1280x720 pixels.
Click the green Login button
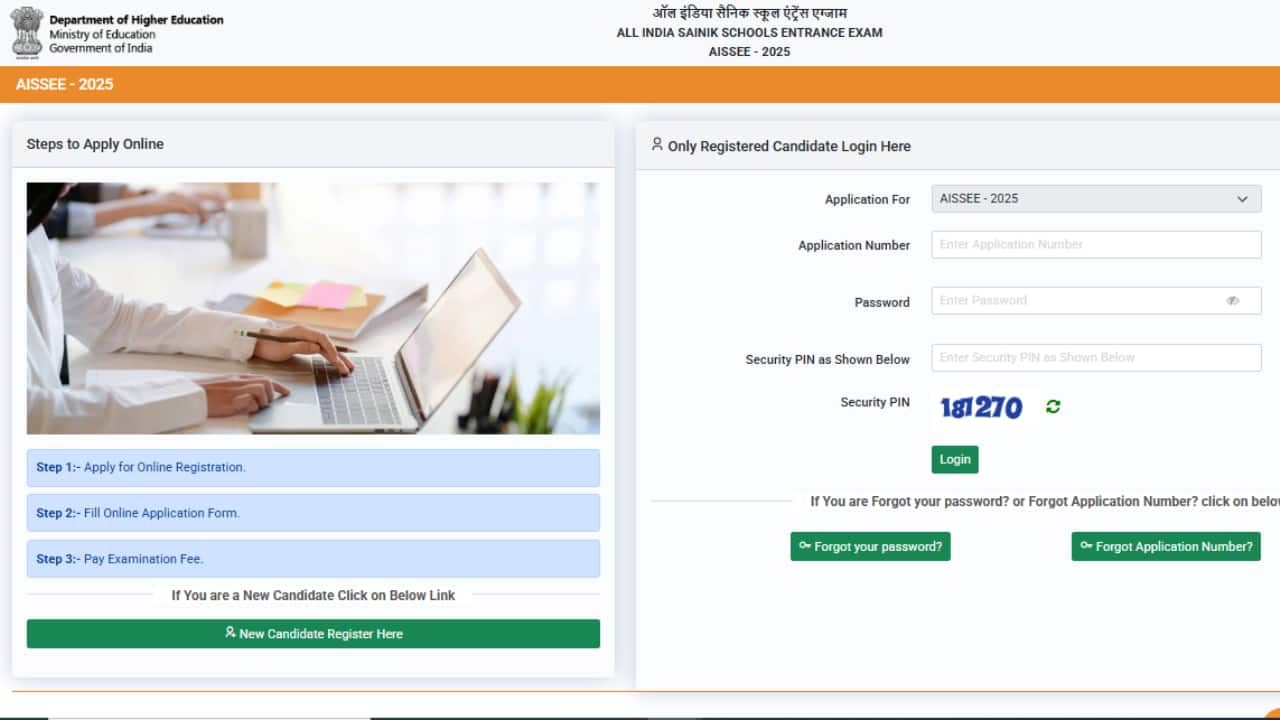(955, 460)
